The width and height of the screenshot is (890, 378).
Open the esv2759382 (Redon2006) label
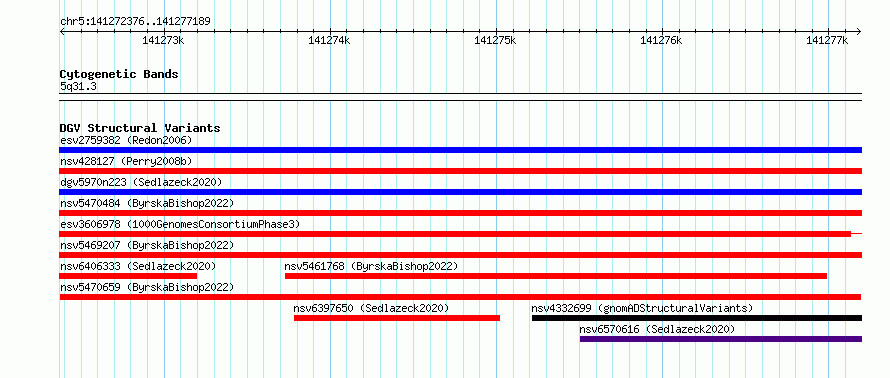tap(126, 140)
